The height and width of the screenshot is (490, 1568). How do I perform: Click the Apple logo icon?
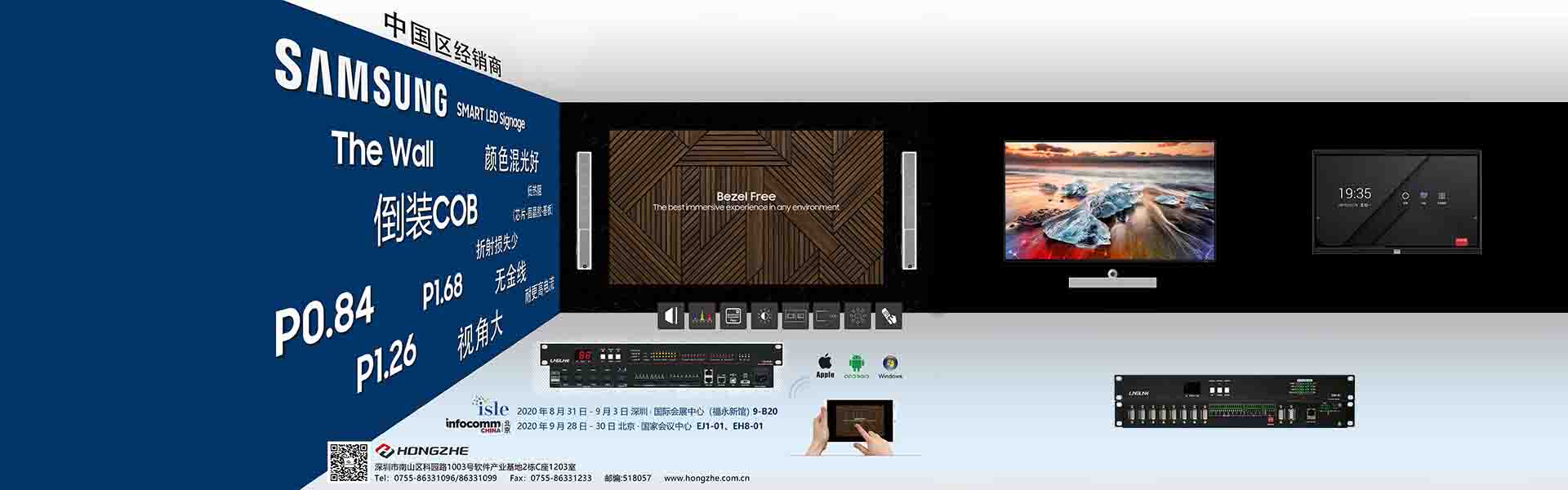click(x=825, y=362)
